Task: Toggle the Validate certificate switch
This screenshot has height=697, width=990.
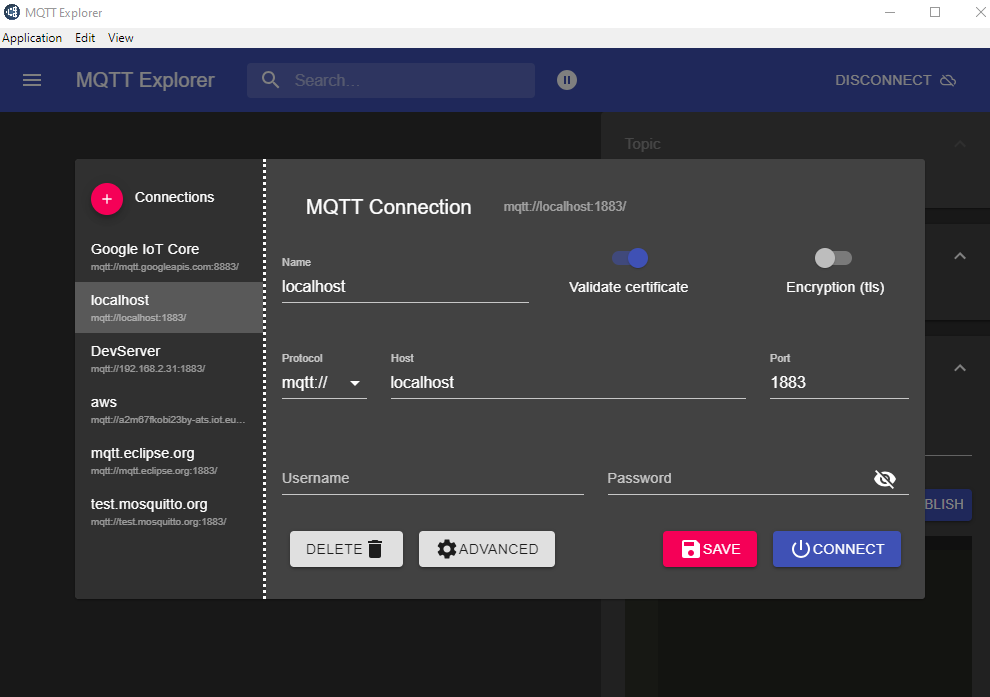Action: pos(630,258)
